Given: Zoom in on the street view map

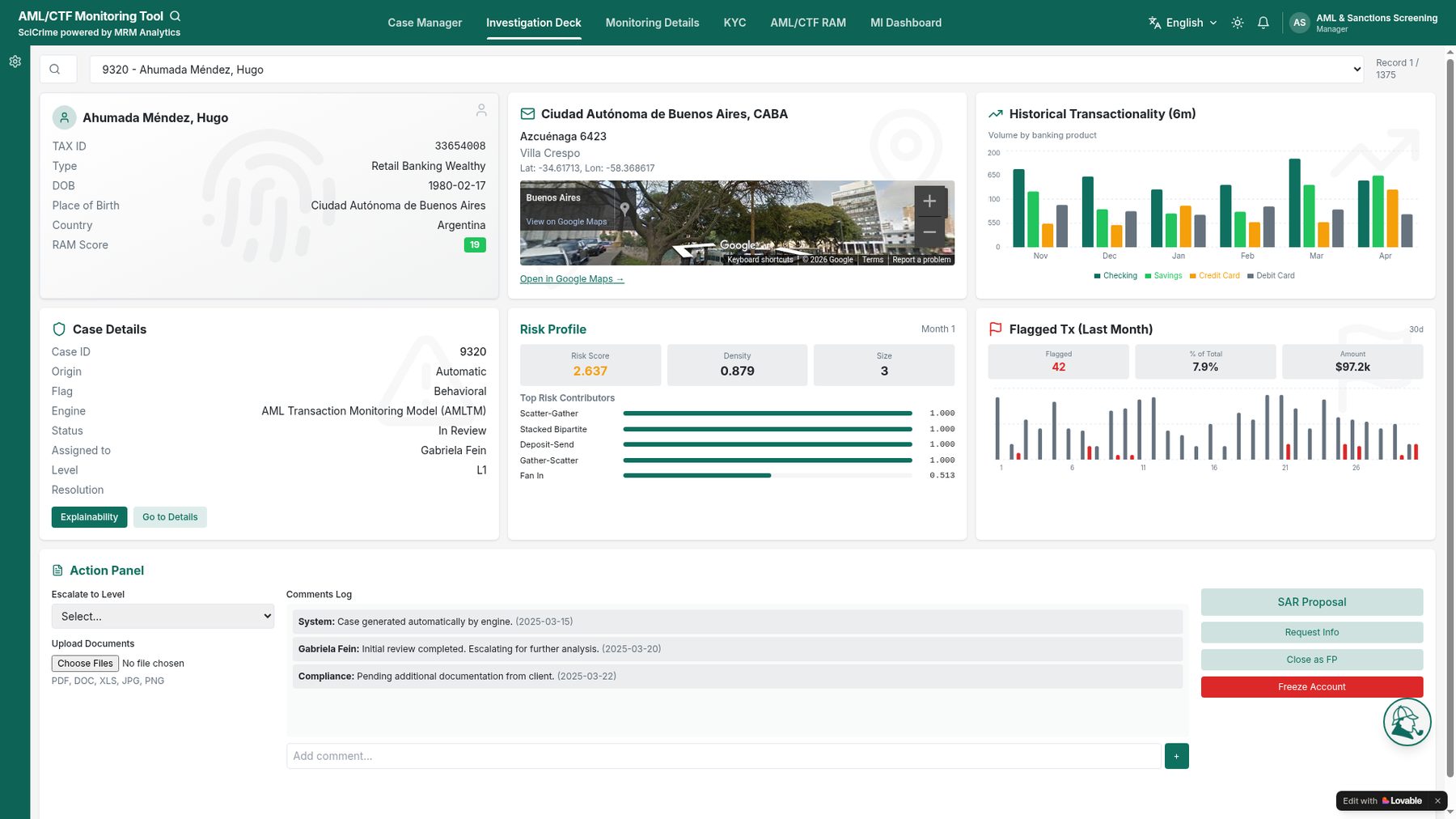Looking at the screenshot, I should click(x=930, y=201).
